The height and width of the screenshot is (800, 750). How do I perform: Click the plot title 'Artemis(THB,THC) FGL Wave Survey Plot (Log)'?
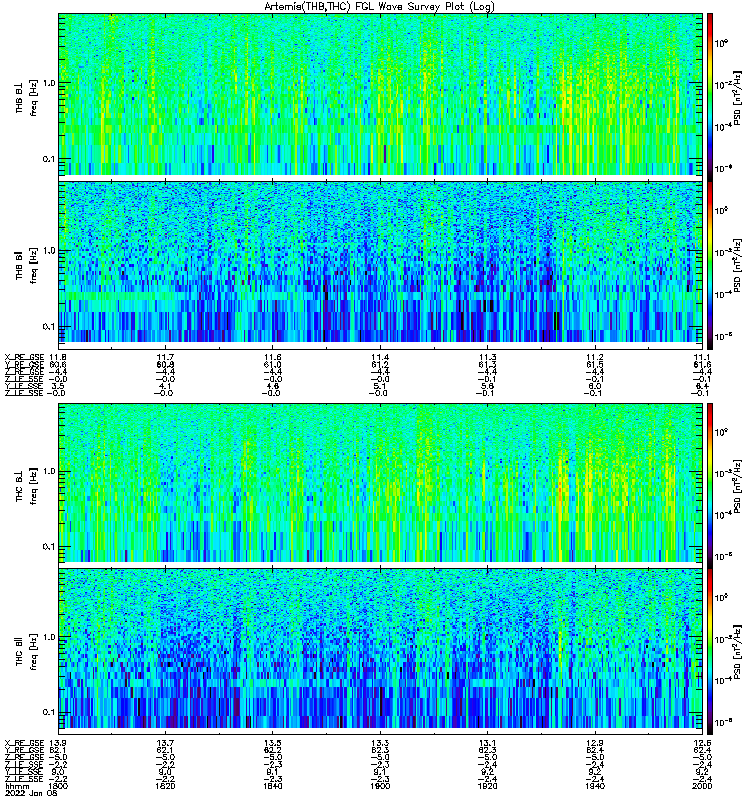pos(379,7)
